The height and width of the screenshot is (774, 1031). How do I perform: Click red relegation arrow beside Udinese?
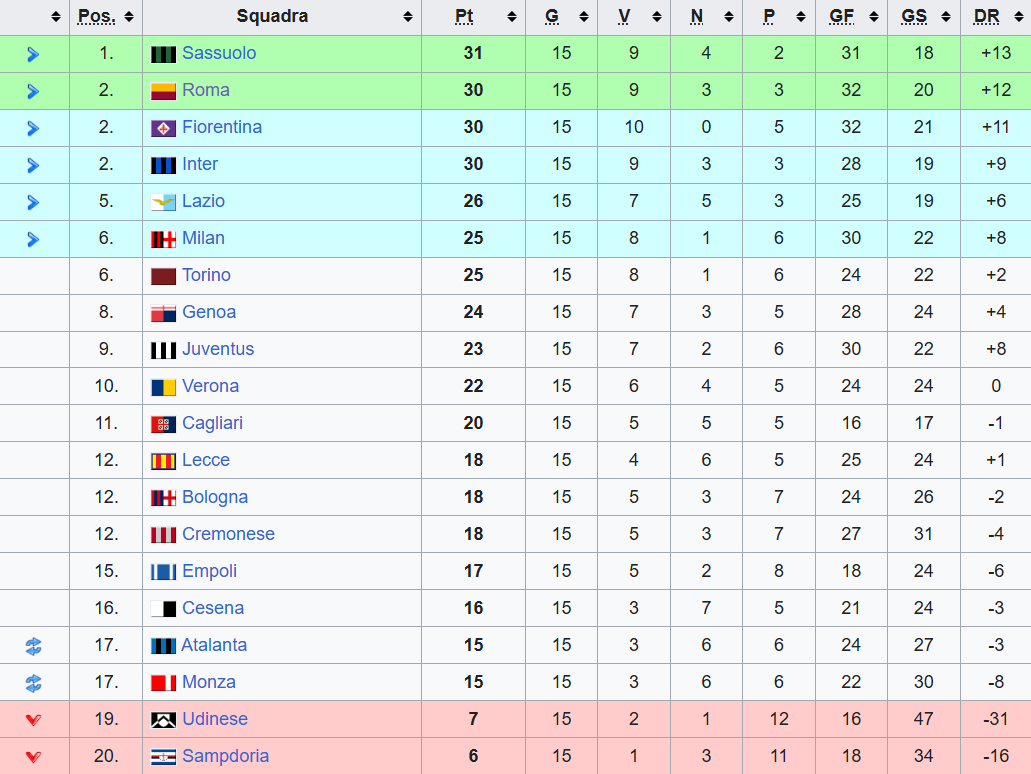click(x=33, y=720)
